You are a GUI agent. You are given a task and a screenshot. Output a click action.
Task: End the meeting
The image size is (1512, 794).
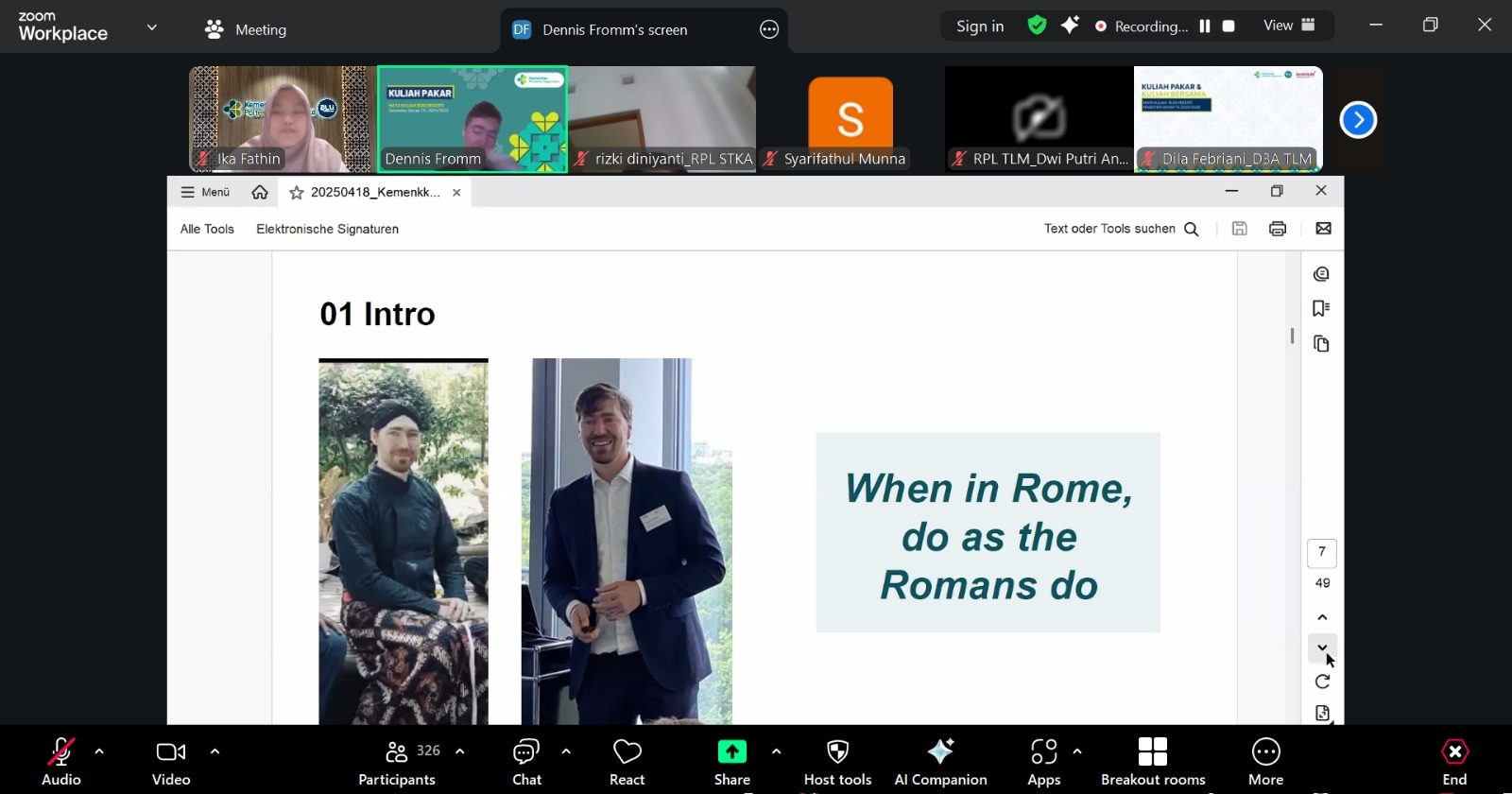tap(1454, 761)
